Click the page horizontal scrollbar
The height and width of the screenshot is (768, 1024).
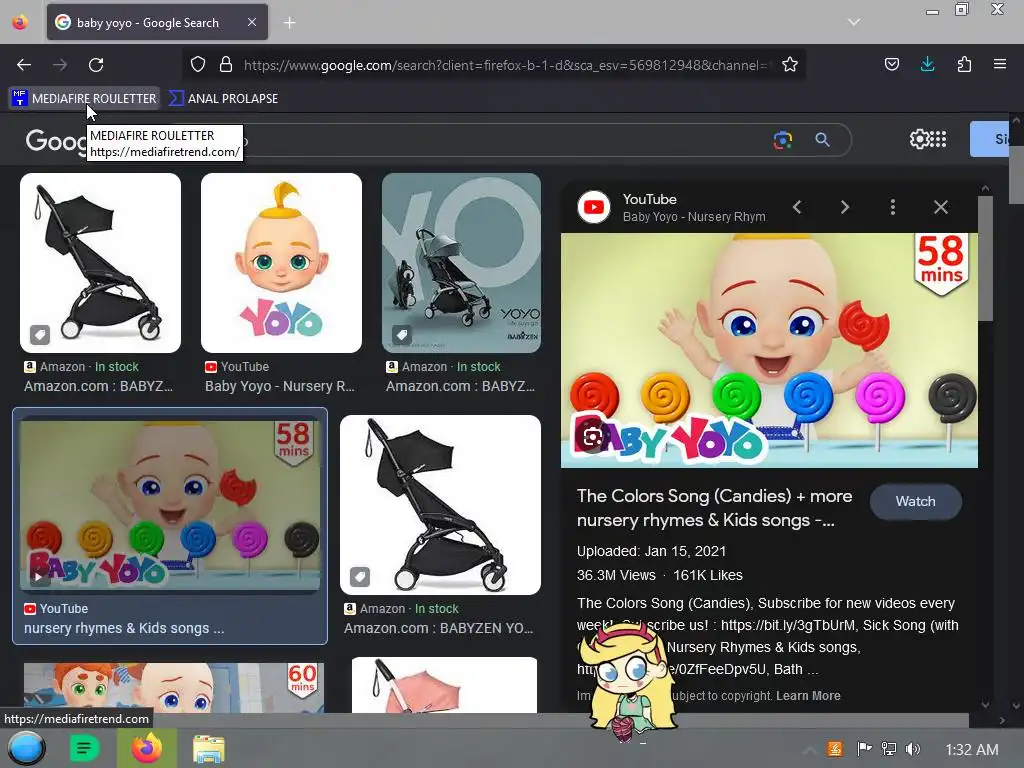(x=485, y=720)
